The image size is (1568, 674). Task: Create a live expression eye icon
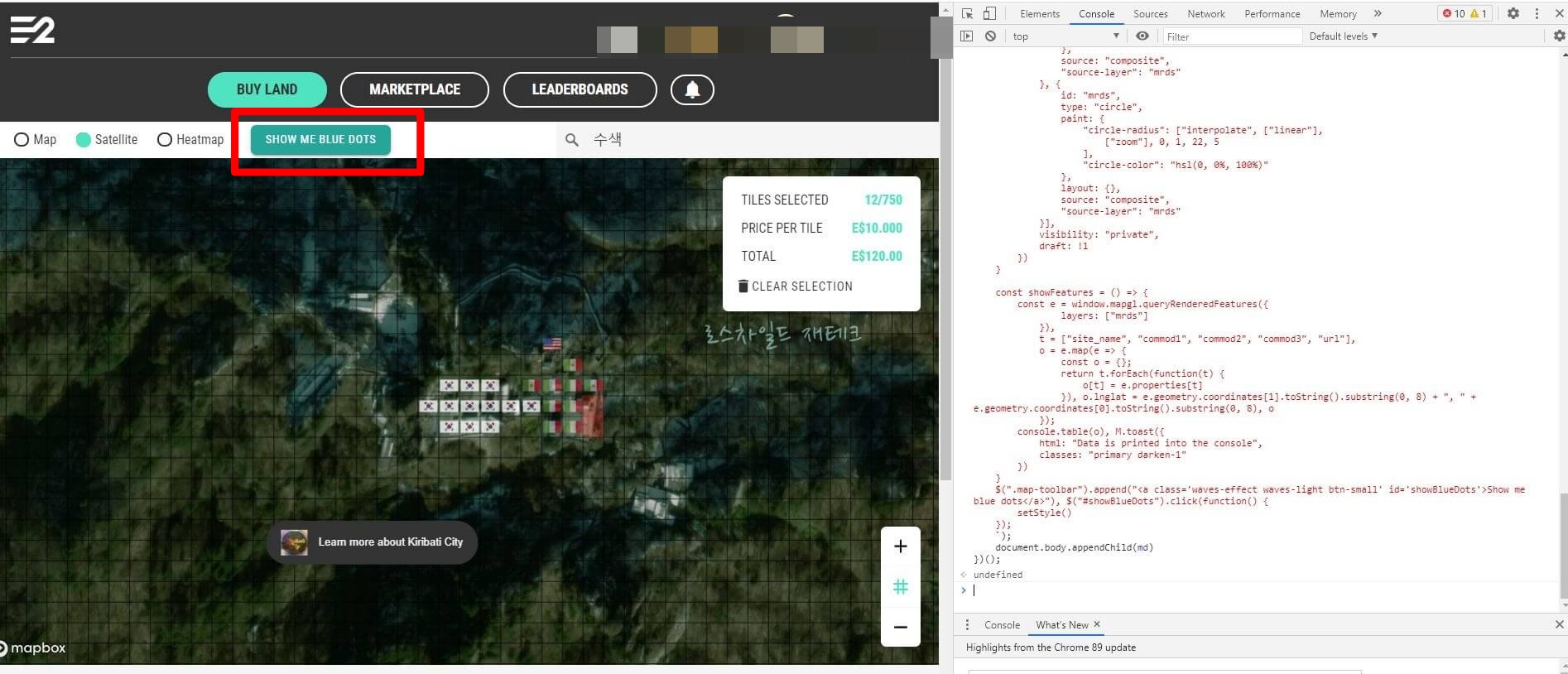point(1142,36)
